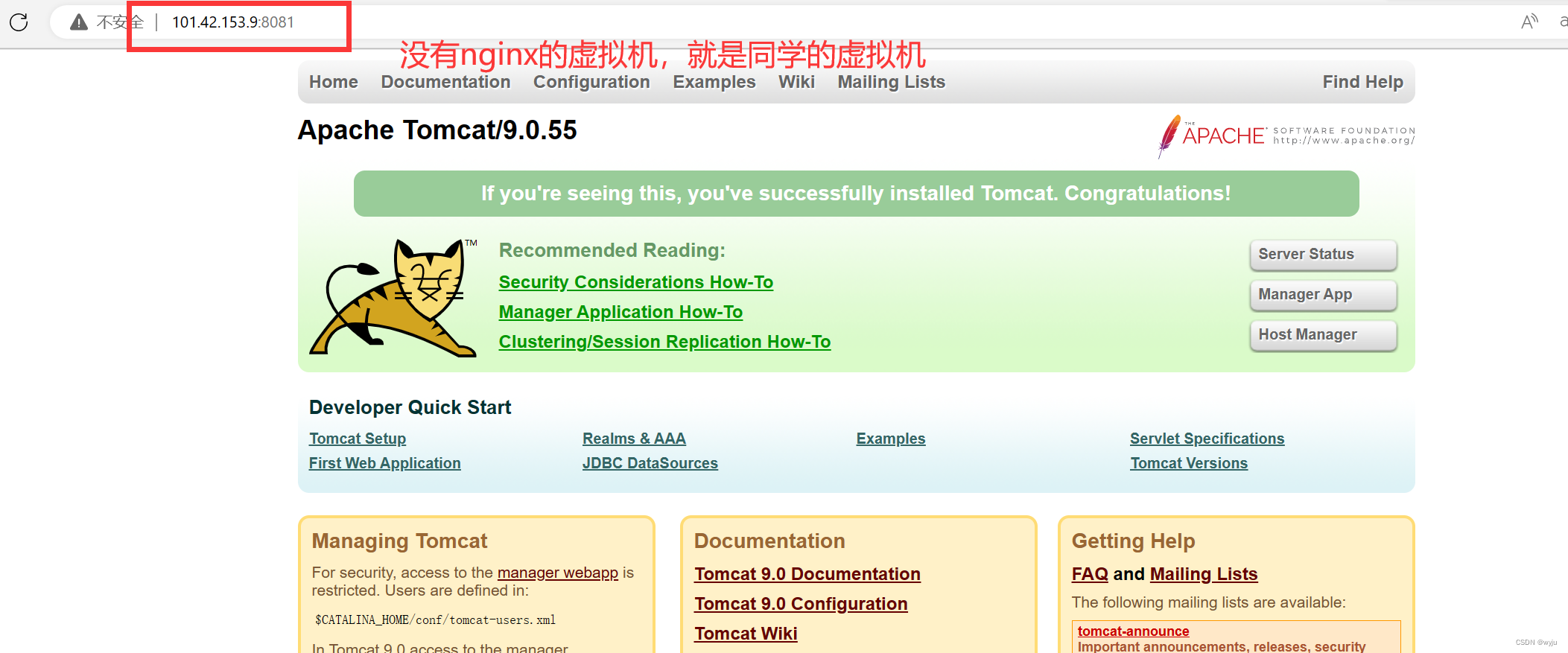The height and width of the screenshot is (653, 1568).
Task: Open the Tomcat 9.0 Documentation link
Action: (807, 574)
